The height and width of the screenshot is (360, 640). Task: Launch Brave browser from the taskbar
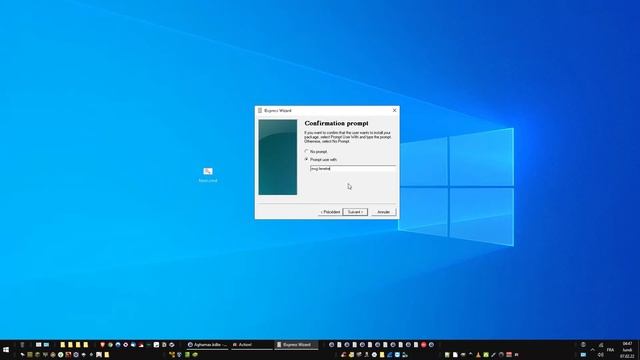[x=102, y=345]
